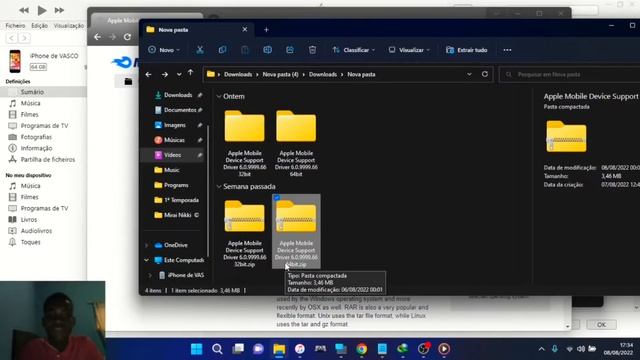The width and height of the screenshot is (640, 360).
Task: Click the iTunes rewind button
Action: (24, 10)
